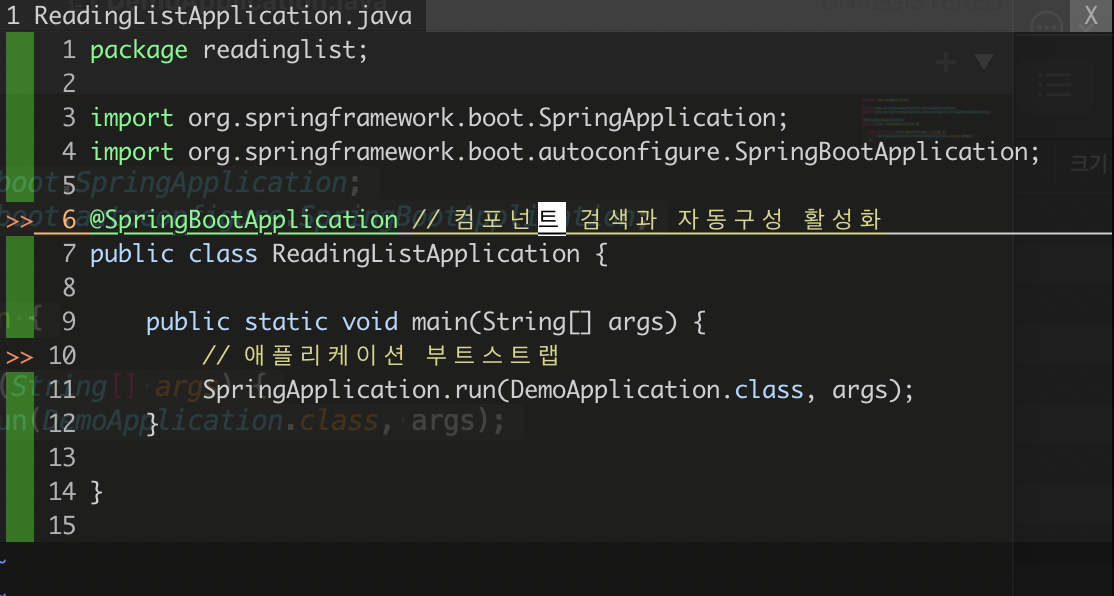Click the 'import' keyword on line 3
This screenshot has width=1114, height=596.
pyautogui.click(x=131, y=118)
